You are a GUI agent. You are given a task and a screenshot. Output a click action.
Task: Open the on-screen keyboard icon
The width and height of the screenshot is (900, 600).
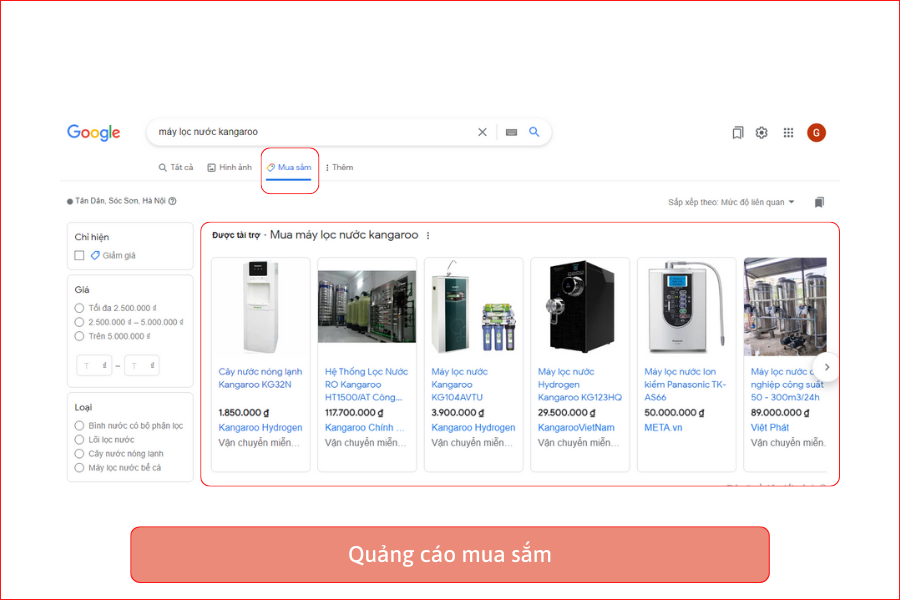[x=511, y=132]
